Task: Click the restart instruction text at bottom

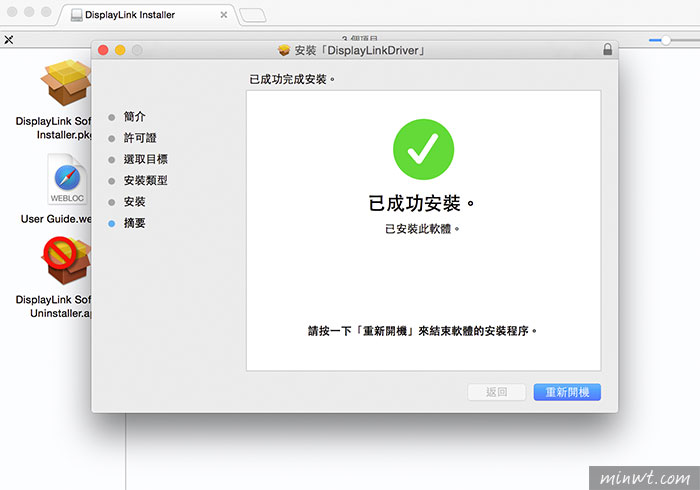Action: pyautogui.click(x=422, y=331)
